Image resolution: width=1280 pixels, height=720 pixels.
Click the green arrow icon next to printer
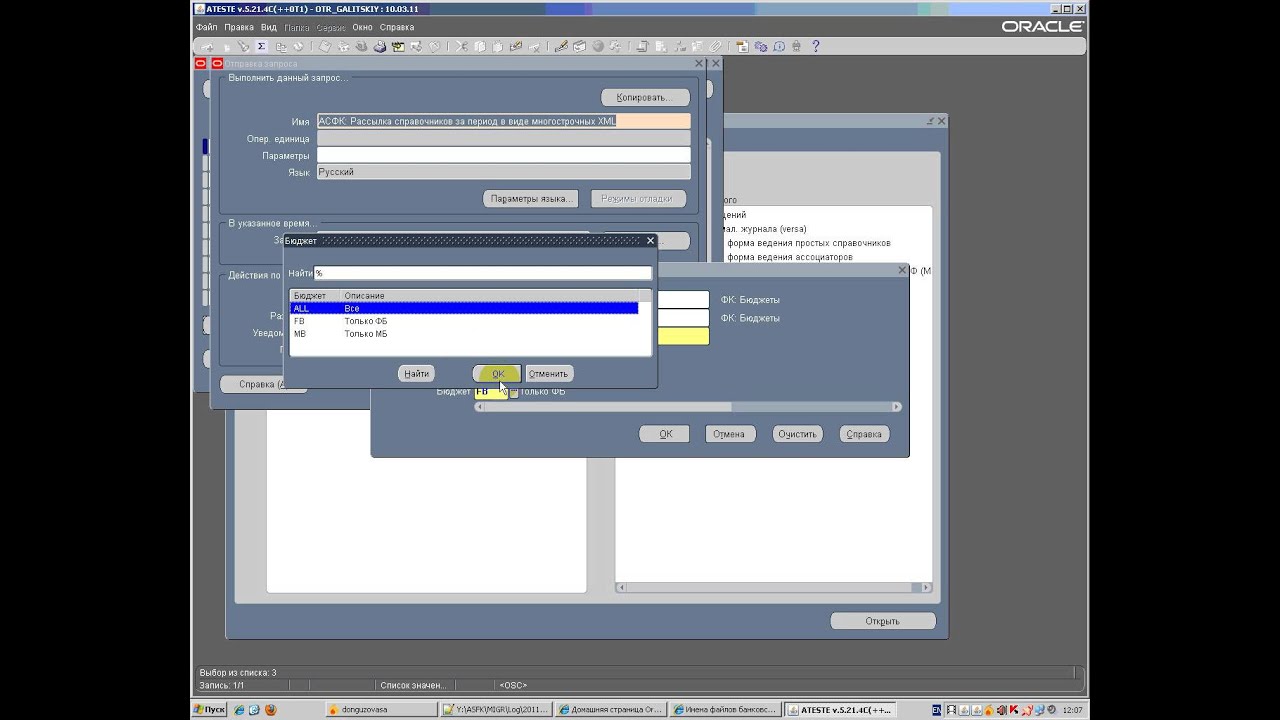pyautogui.click(x=397, y=46)
